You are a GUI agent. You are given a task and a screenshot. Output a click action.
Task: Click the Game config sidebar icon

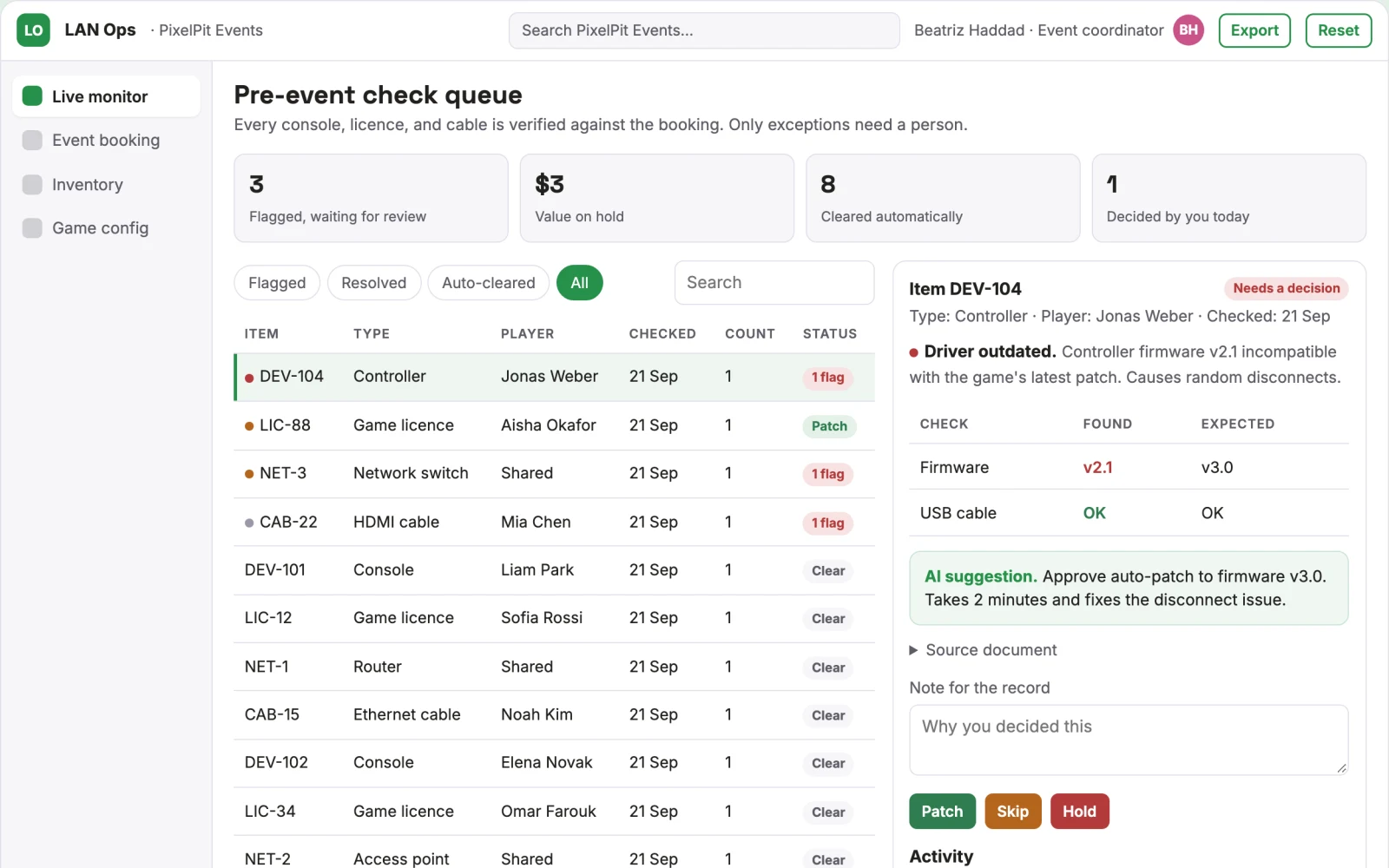click(32, 228)
